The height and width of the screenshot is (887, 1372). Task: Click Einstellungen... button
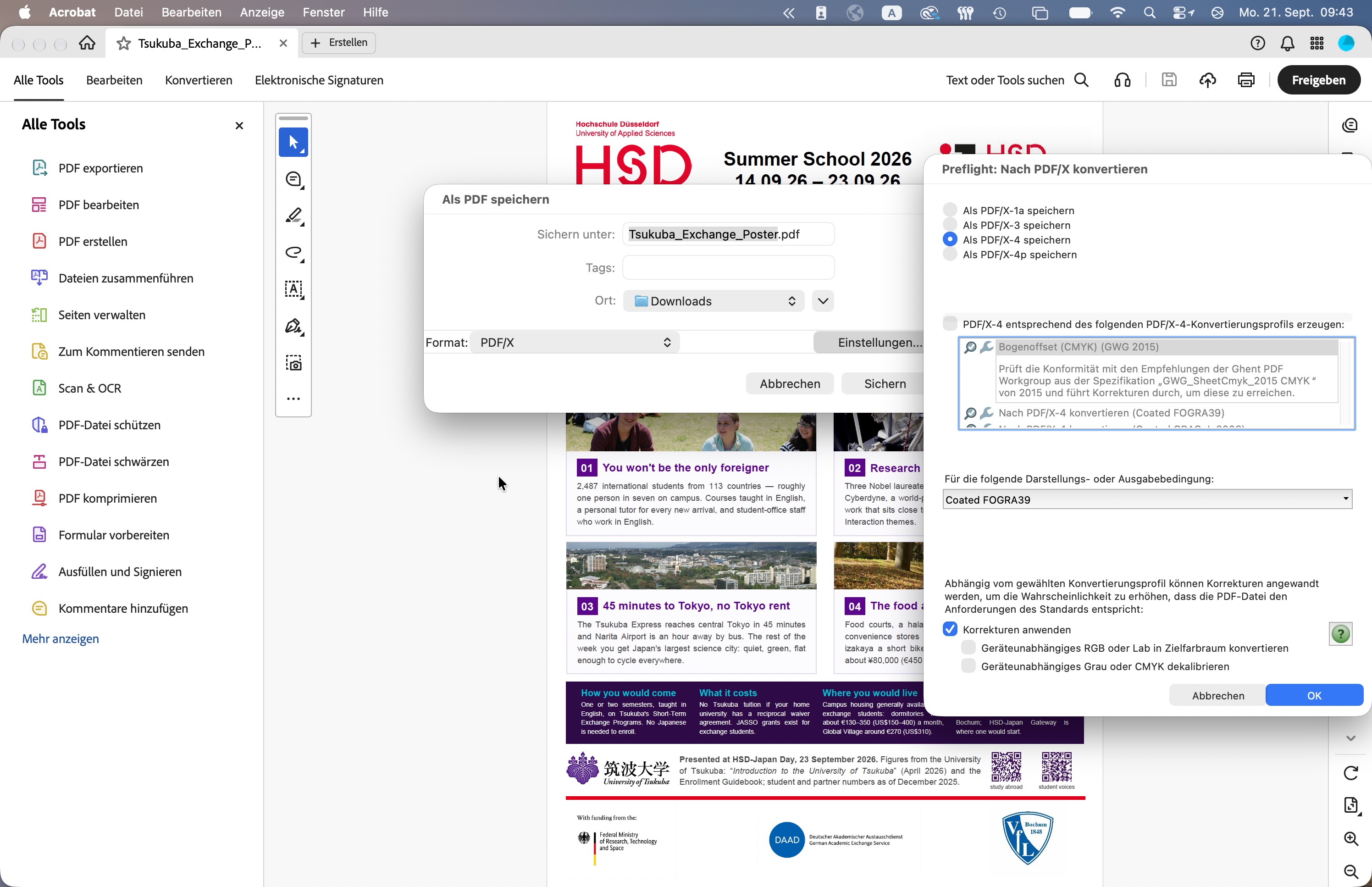point(870,343)
